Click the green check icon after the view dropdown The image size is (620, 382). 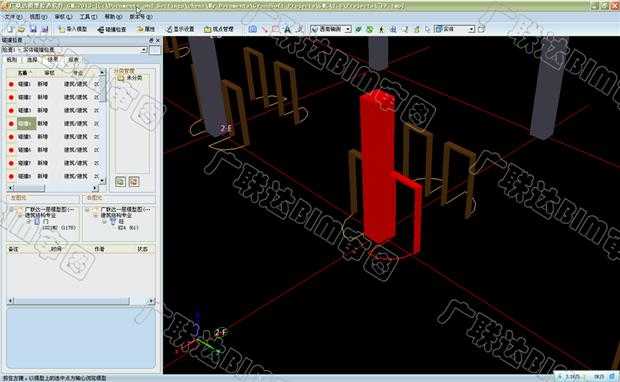point(358,29)
